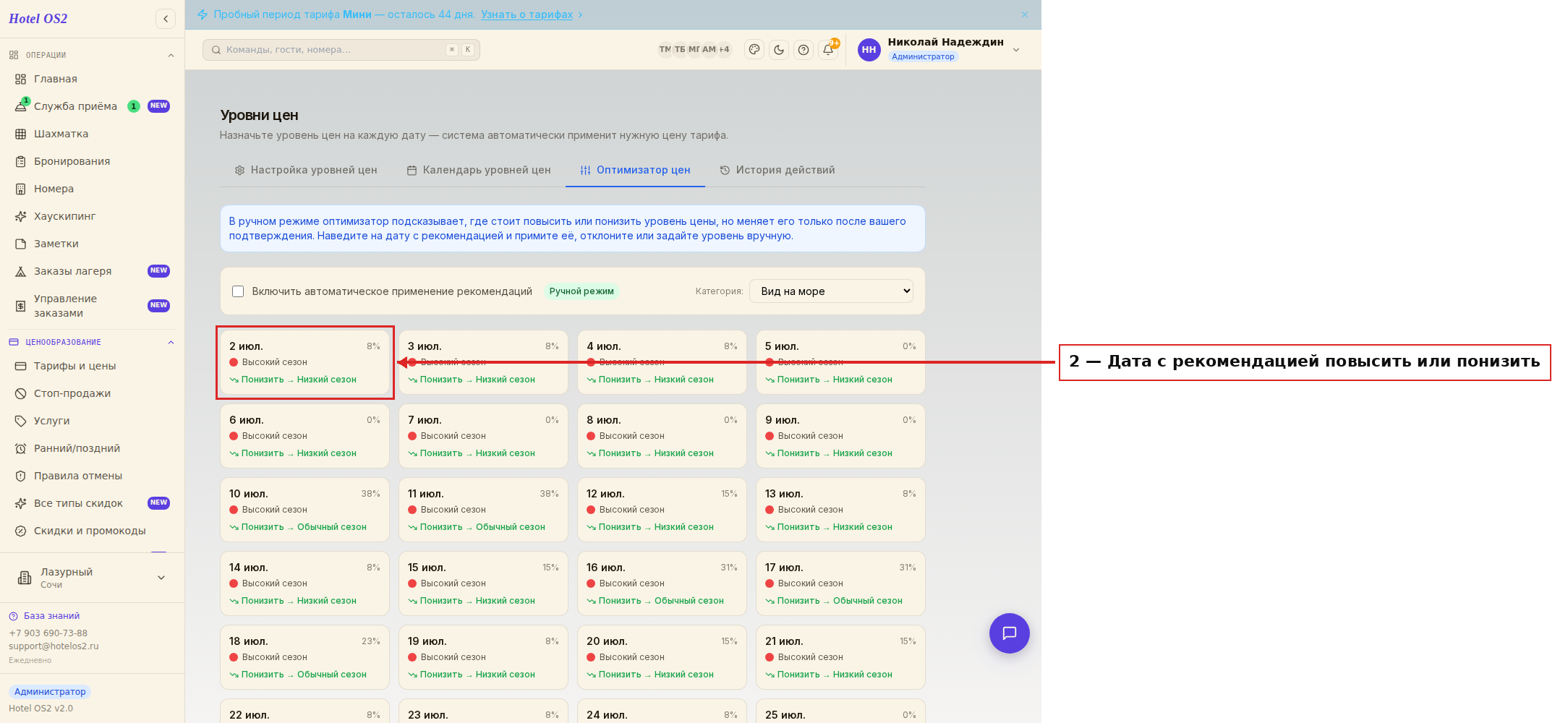
Task: Click the Бронирования clipboard icon
Action: (x=21, y=161)
